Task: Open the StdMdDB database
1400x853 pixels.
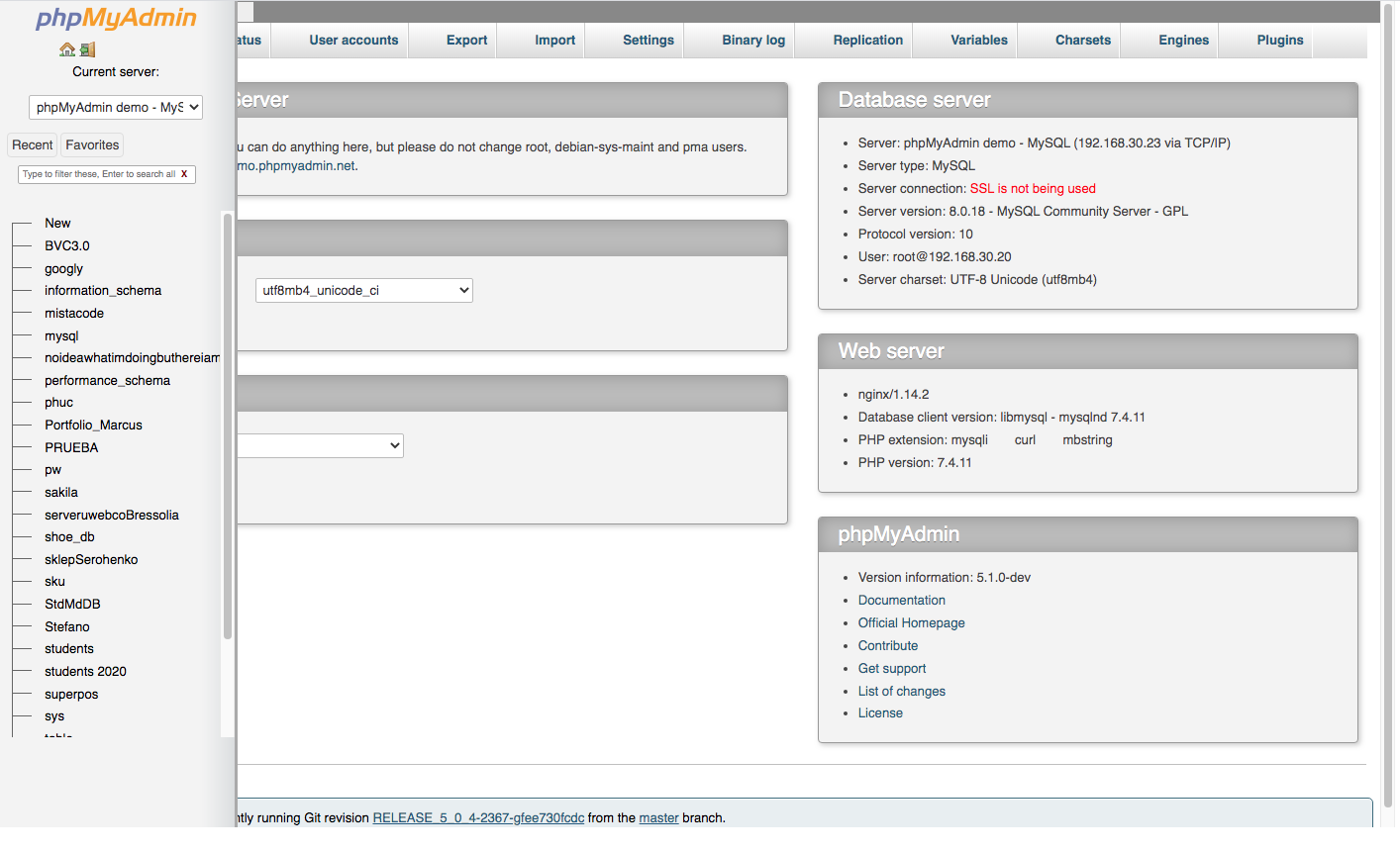Action: 72,604
